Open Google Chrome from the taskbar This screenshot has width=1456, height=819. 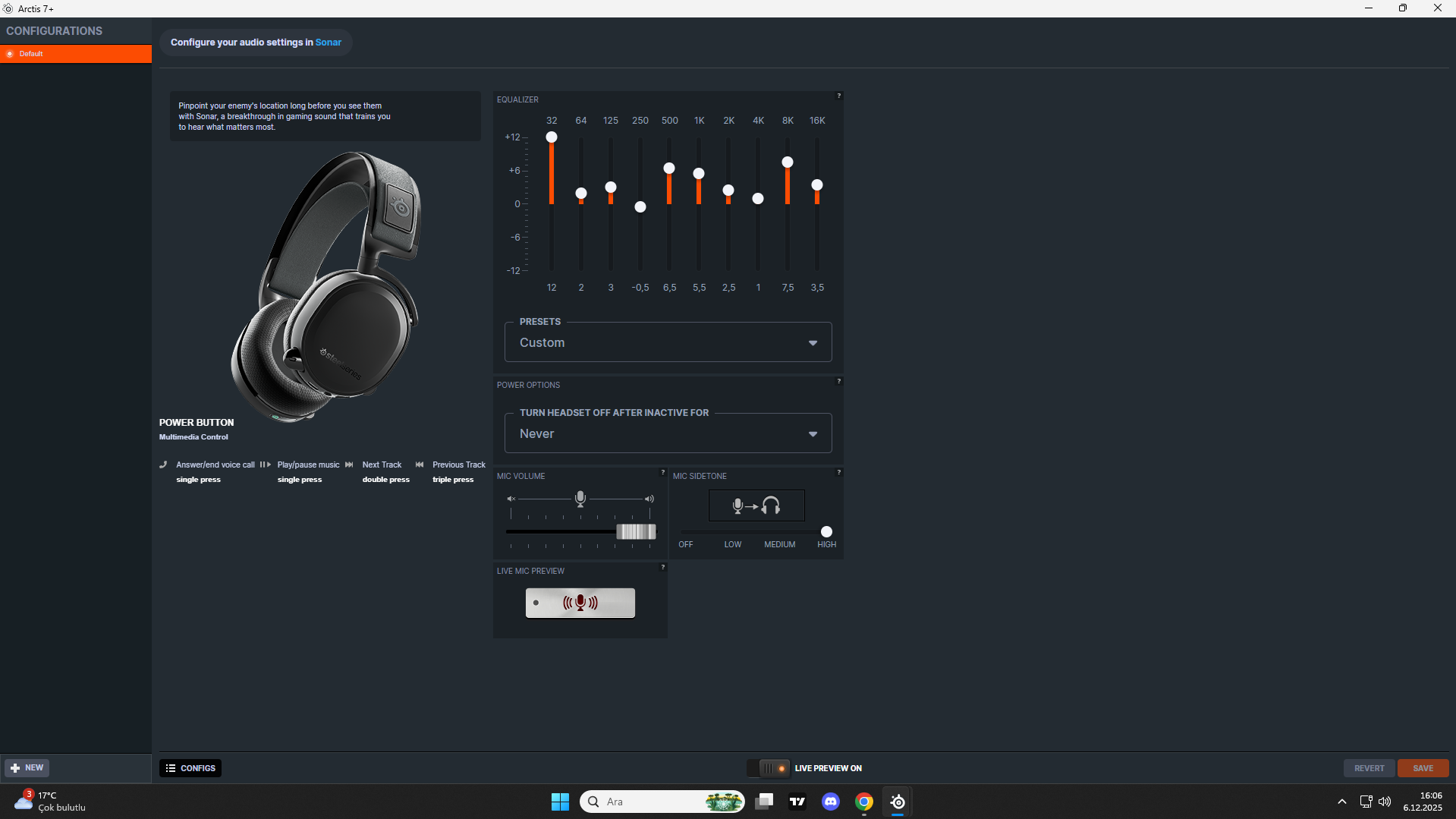(x=864, y=802)
